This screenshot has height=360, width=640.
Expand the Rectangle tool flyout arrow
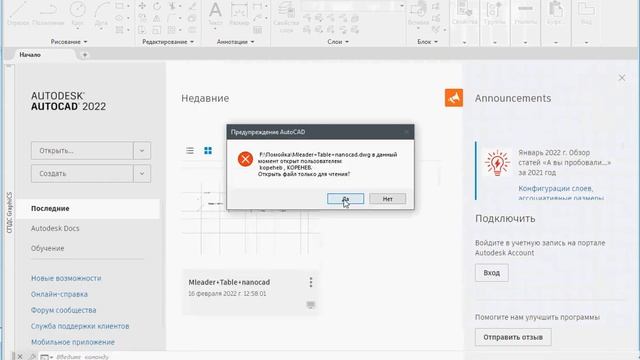point(128,6)
